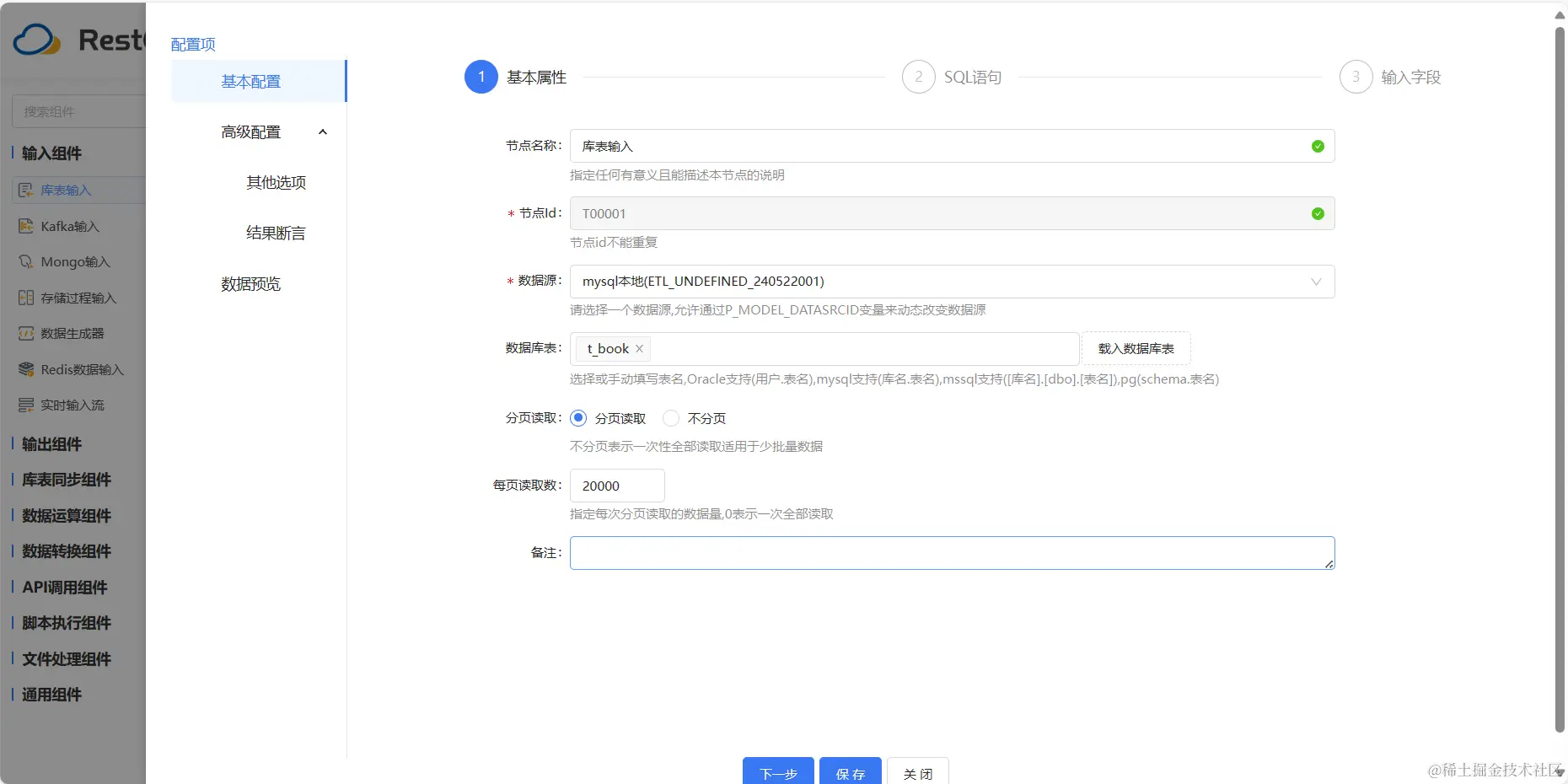The image size is (1568, 784).
Task: Click the step 1 基本属性 circle
Action: coord(481,77)
